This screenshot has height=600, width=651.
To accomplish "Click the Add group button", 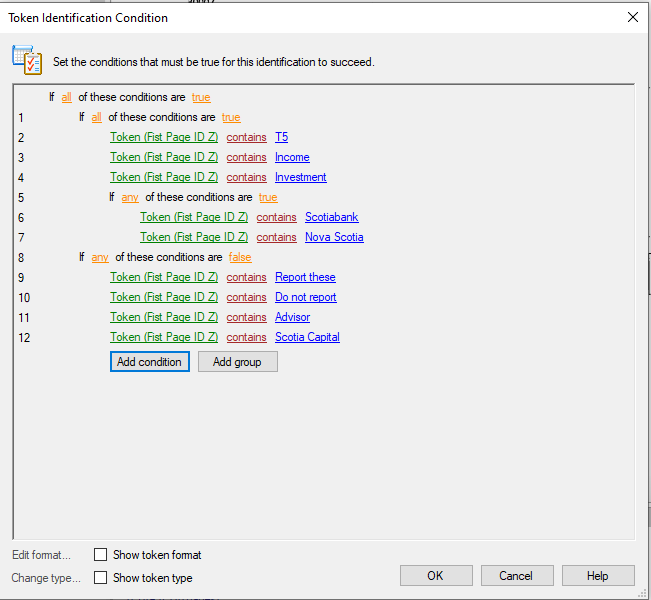I will 238,362.
